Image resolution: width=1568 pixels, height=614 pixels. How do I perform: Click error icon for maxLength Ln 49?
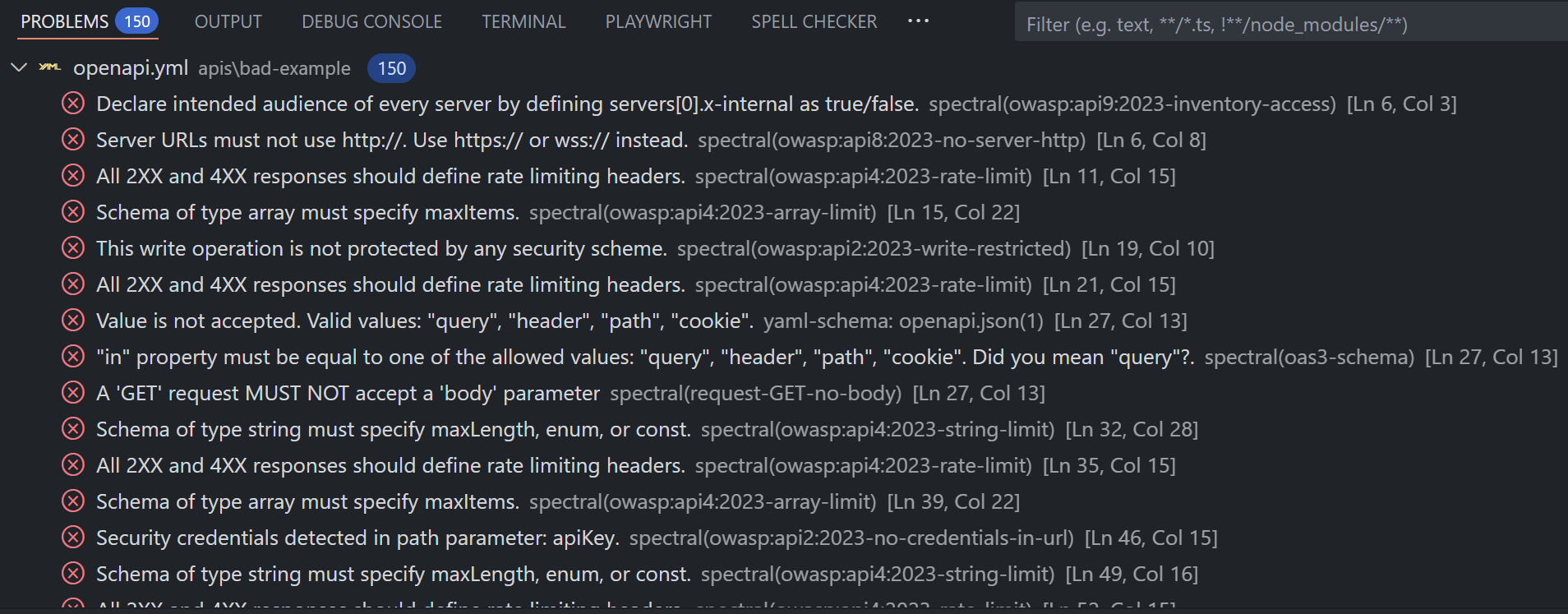pos(73,574)
